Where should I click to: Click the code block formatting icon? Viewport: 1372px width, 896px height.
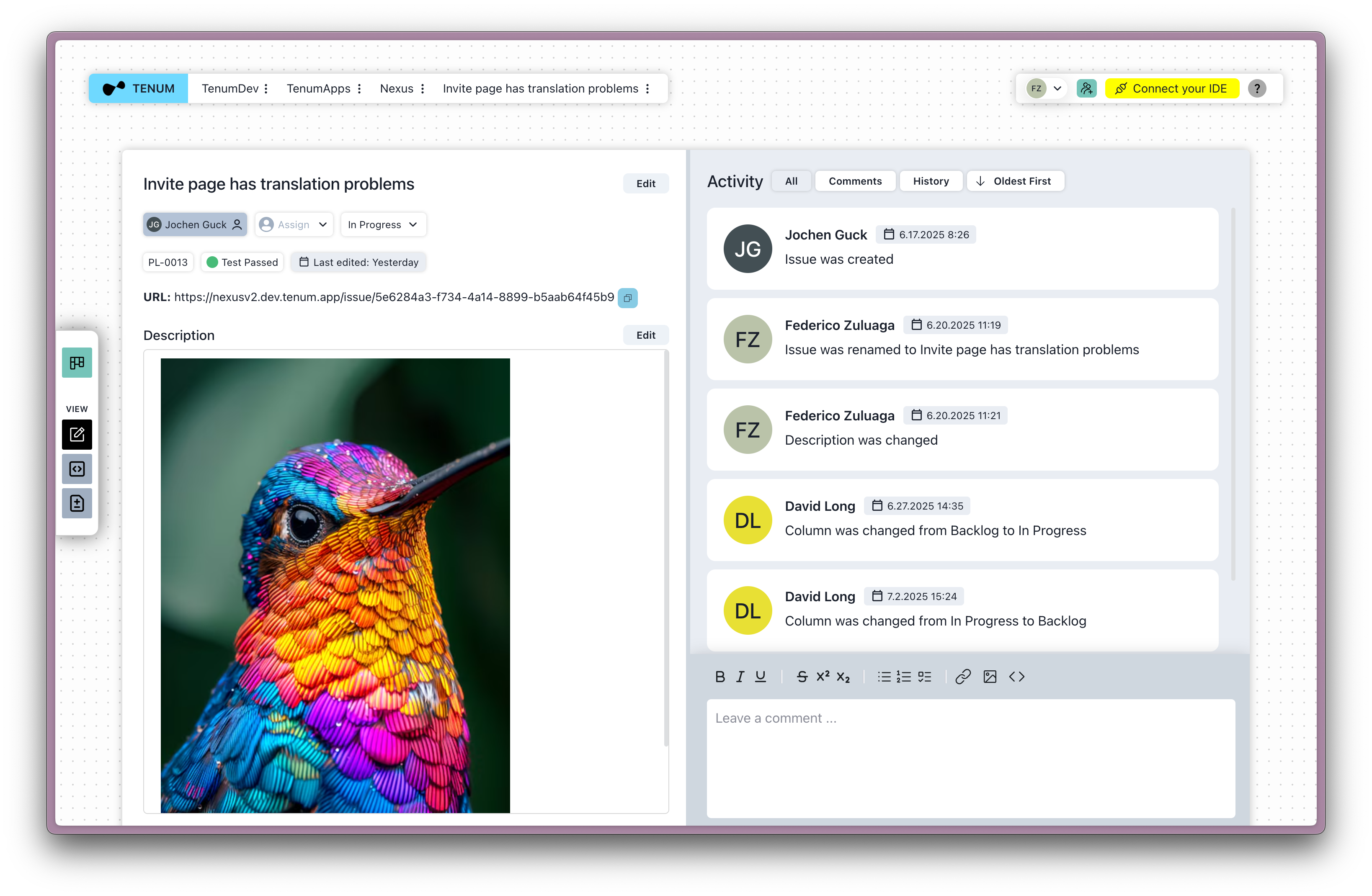click(x=1016, y=677)
